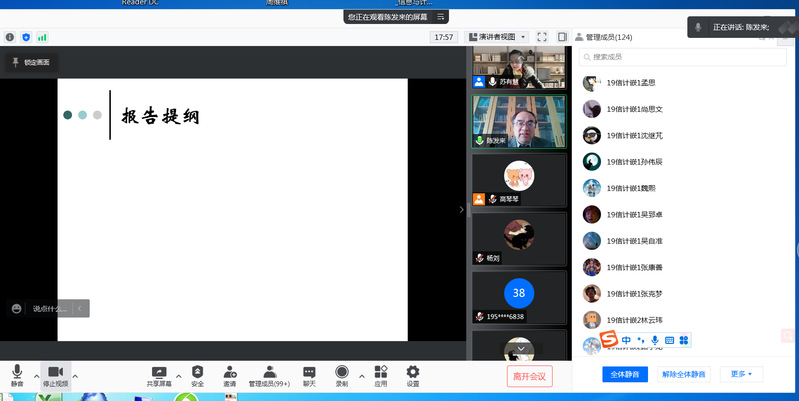Open meeting settings gear
The height and width of the screenshot is (401, 799).
pos(413,374)
